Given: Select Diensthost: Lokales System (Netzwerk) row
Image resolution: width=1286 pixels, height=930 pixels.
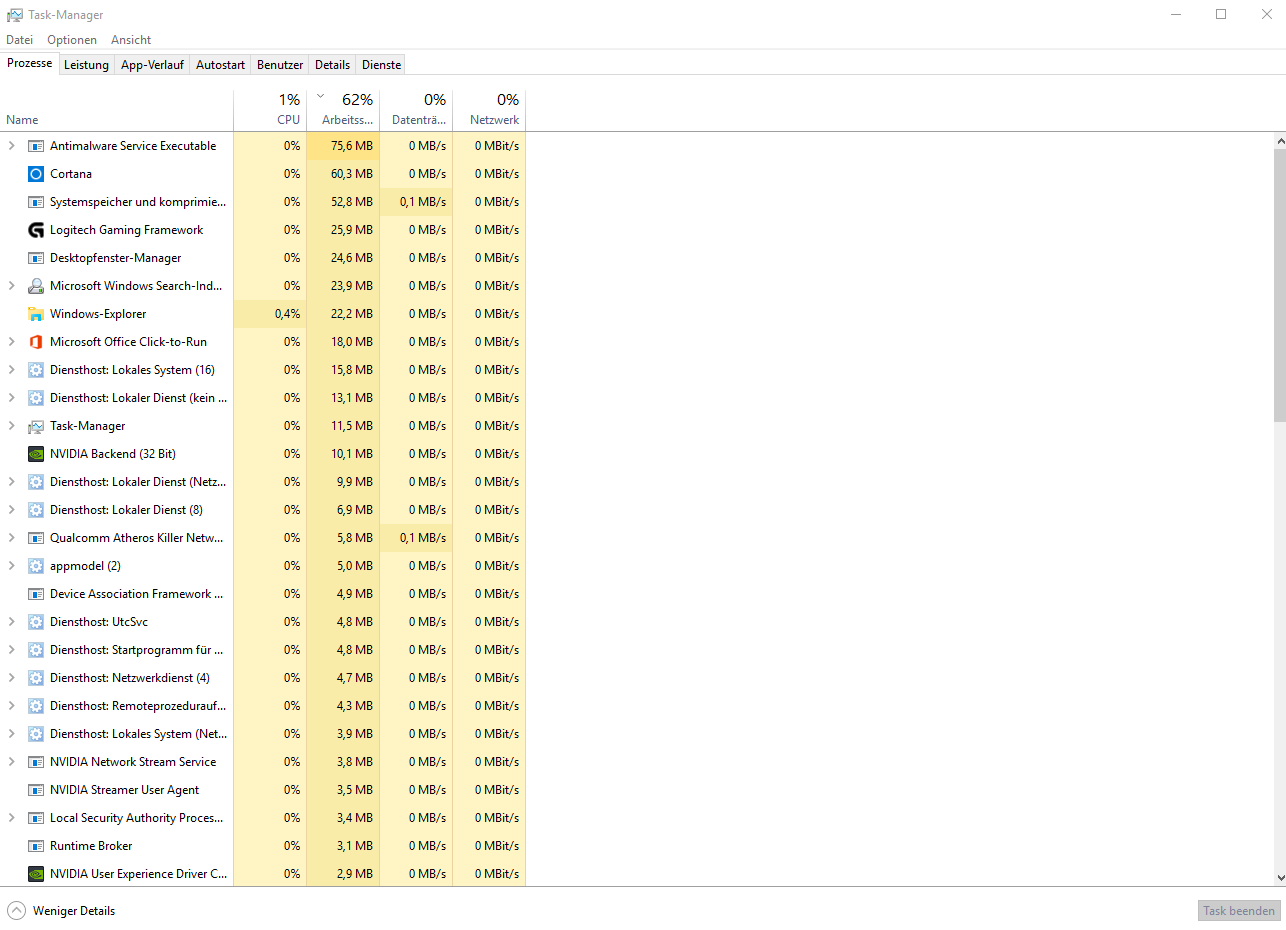Looking at the screenshot, I should point(263,734).
